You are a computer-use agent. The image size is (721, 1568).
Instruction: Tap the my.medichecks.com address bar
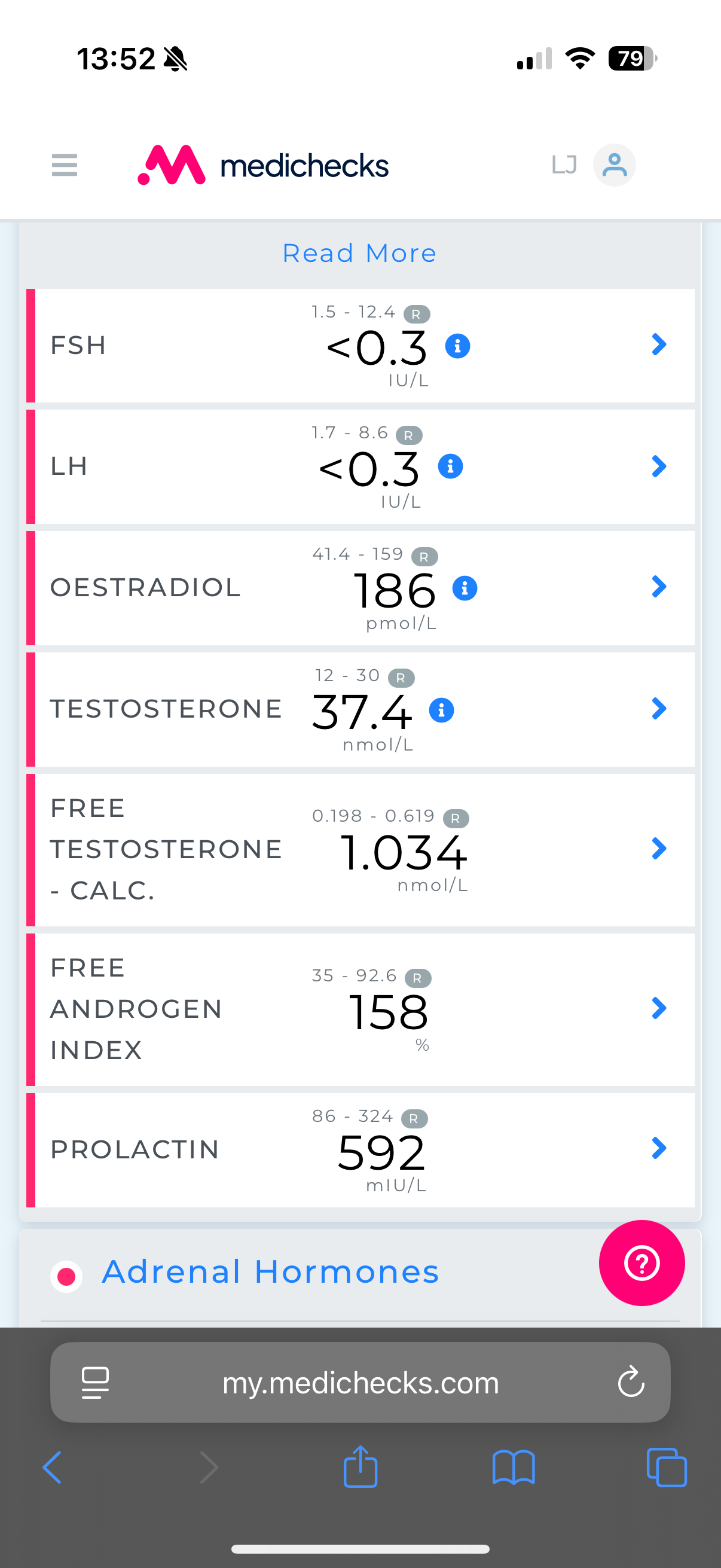(x=360, y=1383)
